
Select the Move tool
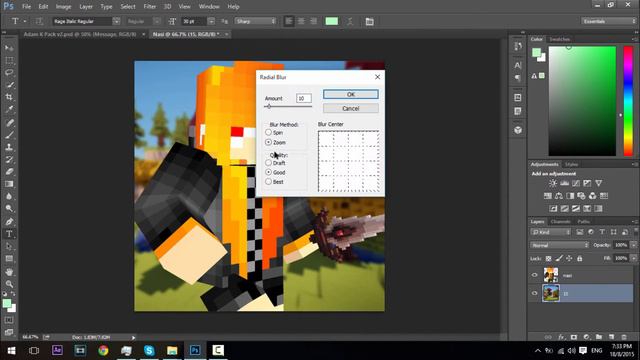(9, 48)
